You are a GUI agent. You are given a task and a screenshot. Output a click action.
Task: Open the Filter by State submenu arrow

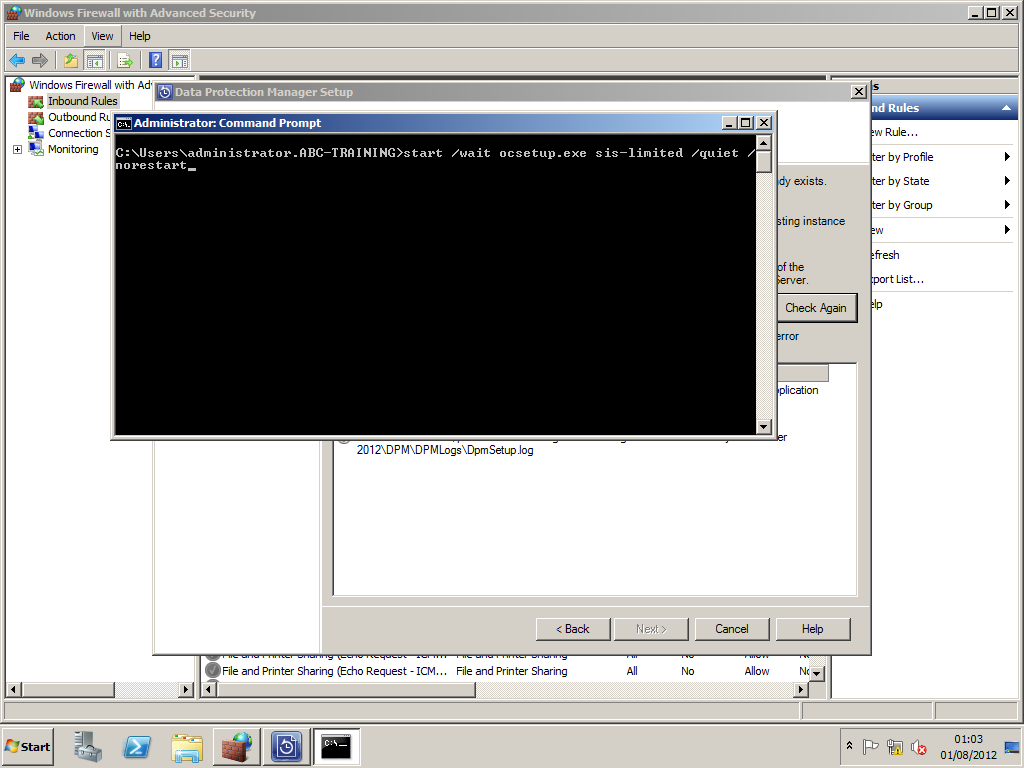[1007, 181]
